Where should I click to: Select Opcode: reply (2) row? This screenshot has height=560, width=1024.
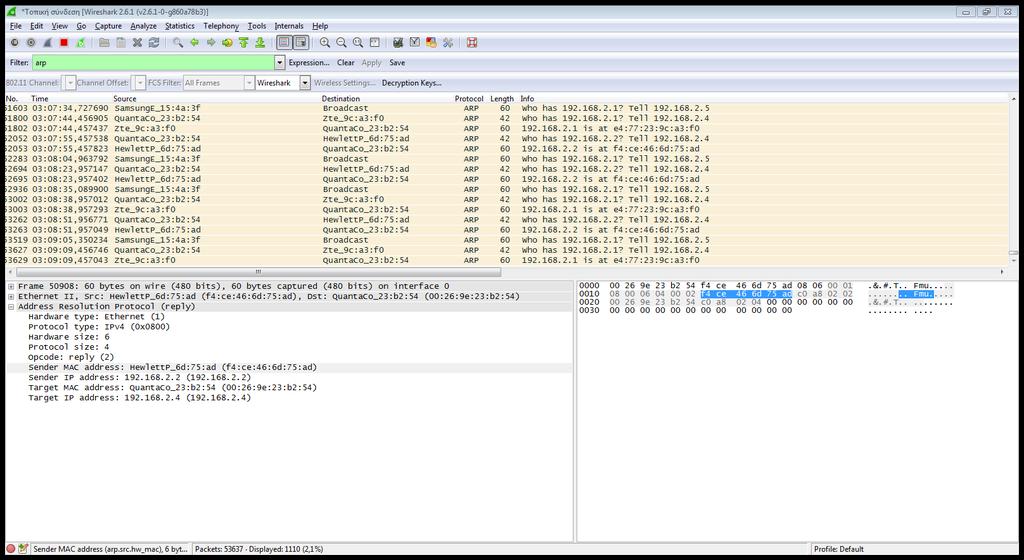coord(71,357)
